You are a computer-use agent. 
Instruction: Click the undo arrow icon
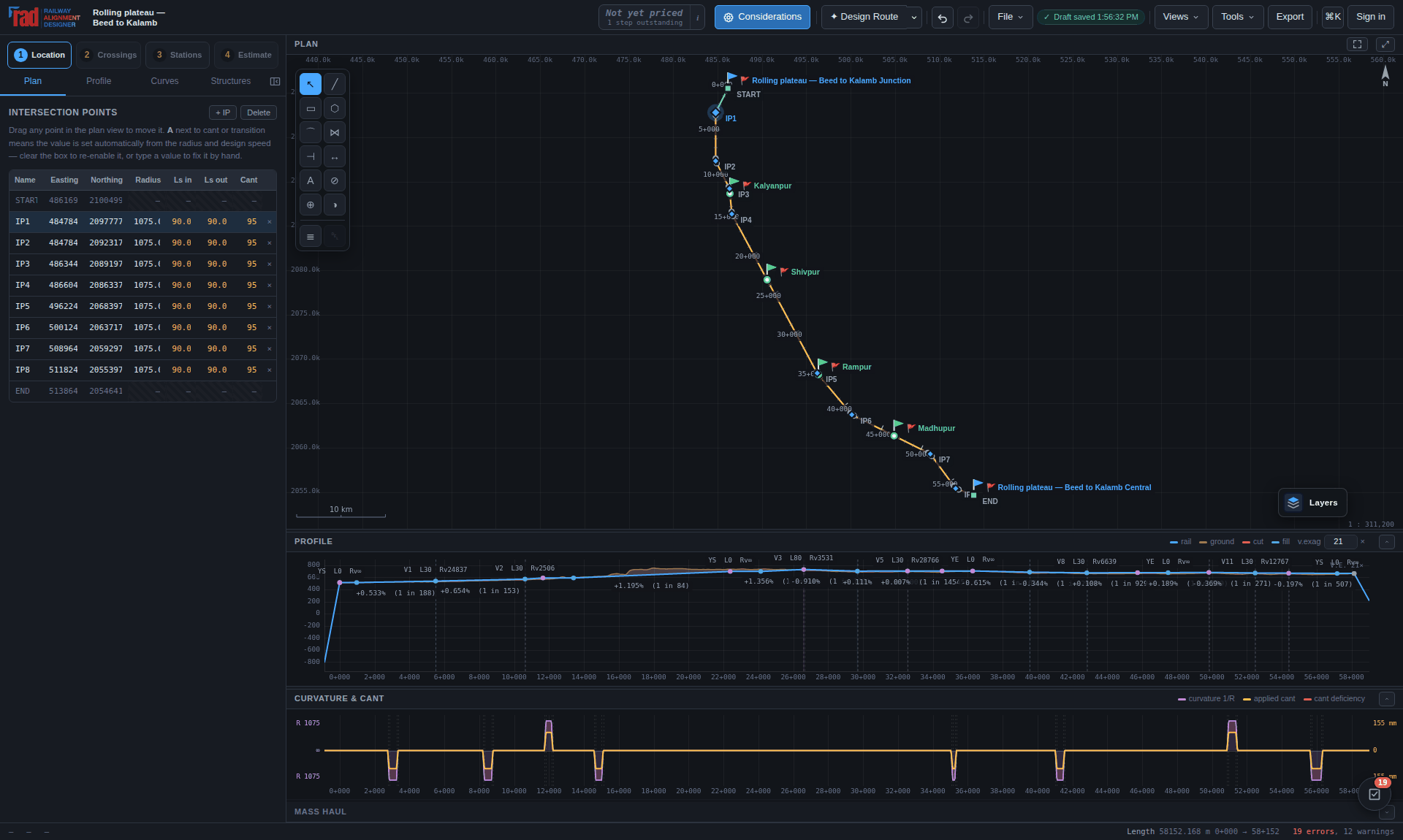[943, 18]
